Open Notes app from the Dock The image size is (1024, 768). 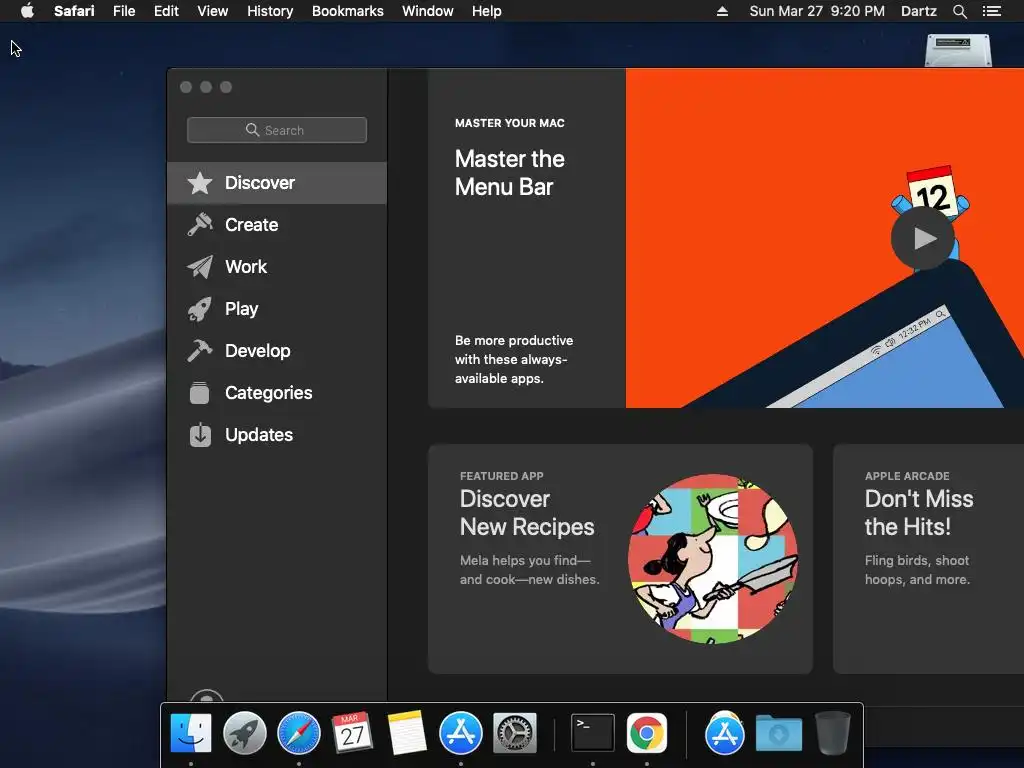click(x=407, y=733)
